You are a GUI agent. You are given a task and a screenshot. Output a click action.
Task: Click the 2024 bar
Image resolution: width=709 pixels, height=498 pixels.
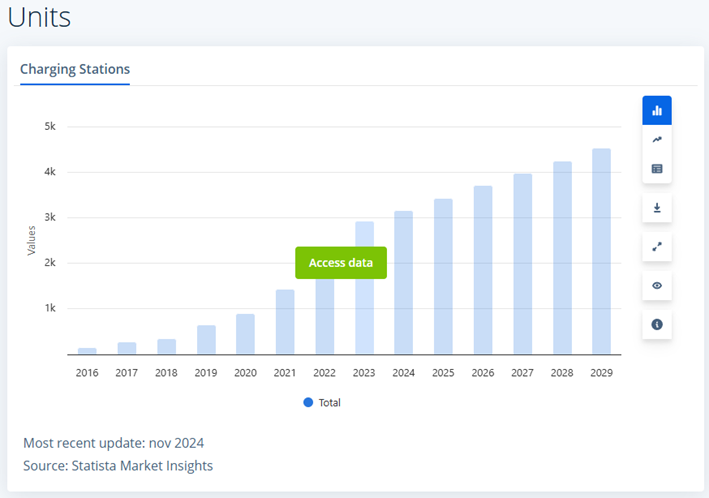403,283
